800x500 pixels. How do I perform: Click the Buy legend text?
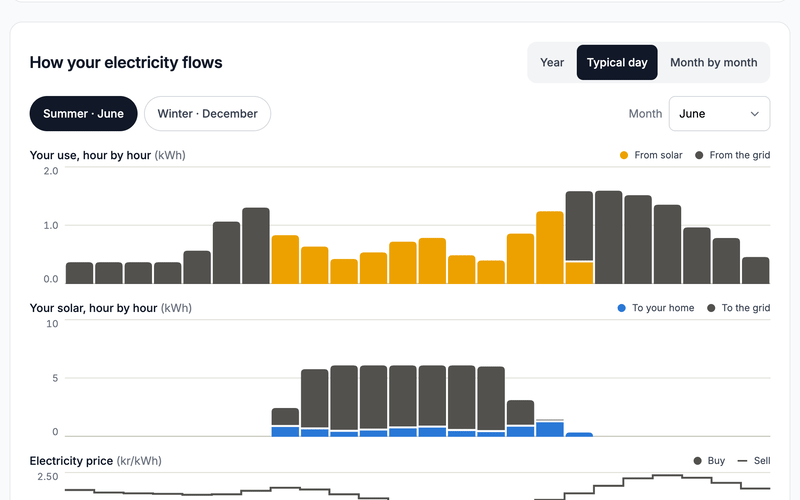(x=716, y=461)
